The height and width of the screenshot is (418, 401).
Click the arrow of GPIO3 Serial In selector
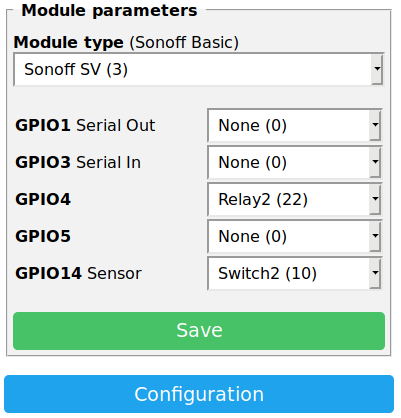375,162
